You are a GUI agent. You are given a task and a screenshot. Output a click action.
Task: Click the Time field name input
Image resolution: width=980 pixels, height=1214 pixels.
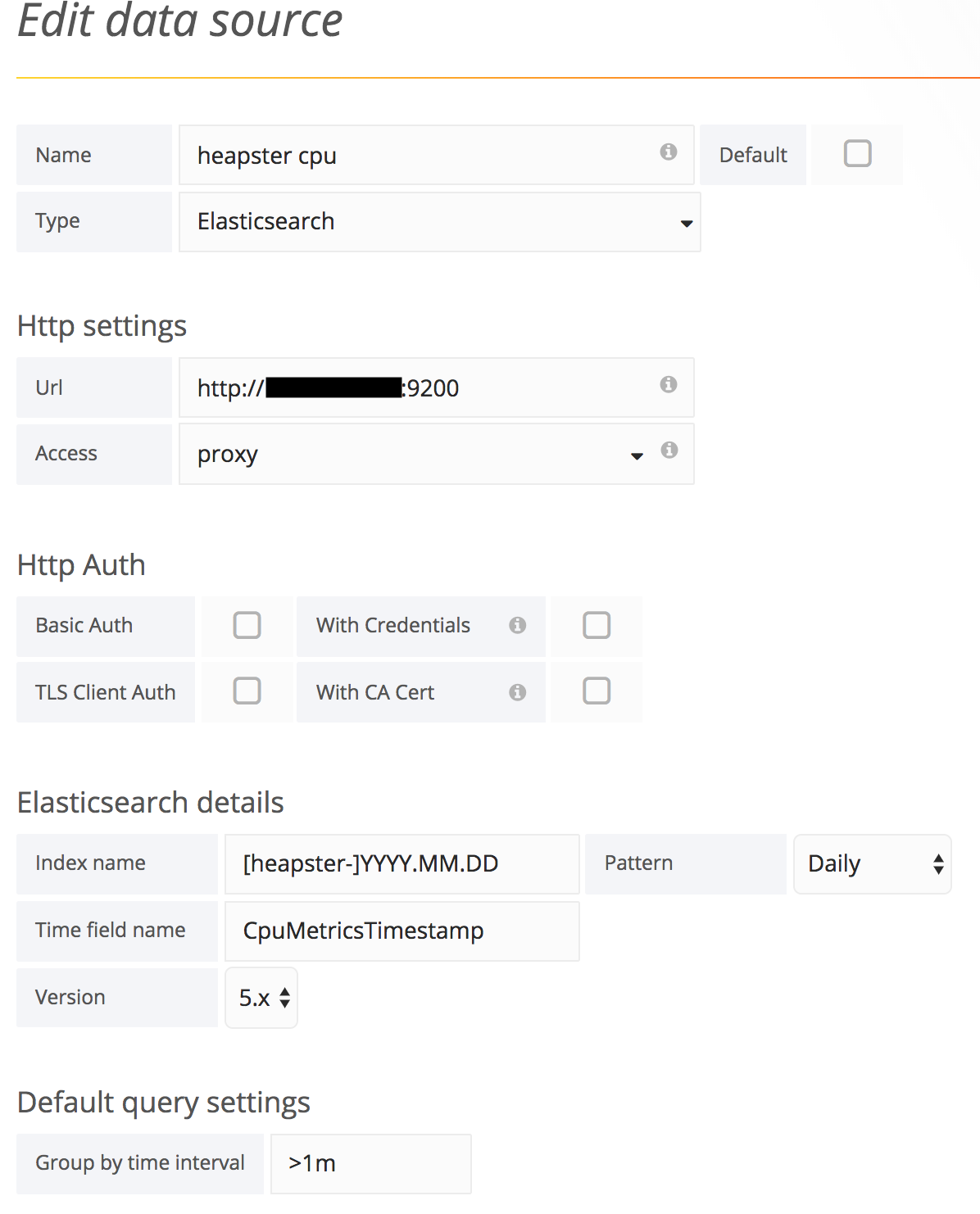pos(402,931)
